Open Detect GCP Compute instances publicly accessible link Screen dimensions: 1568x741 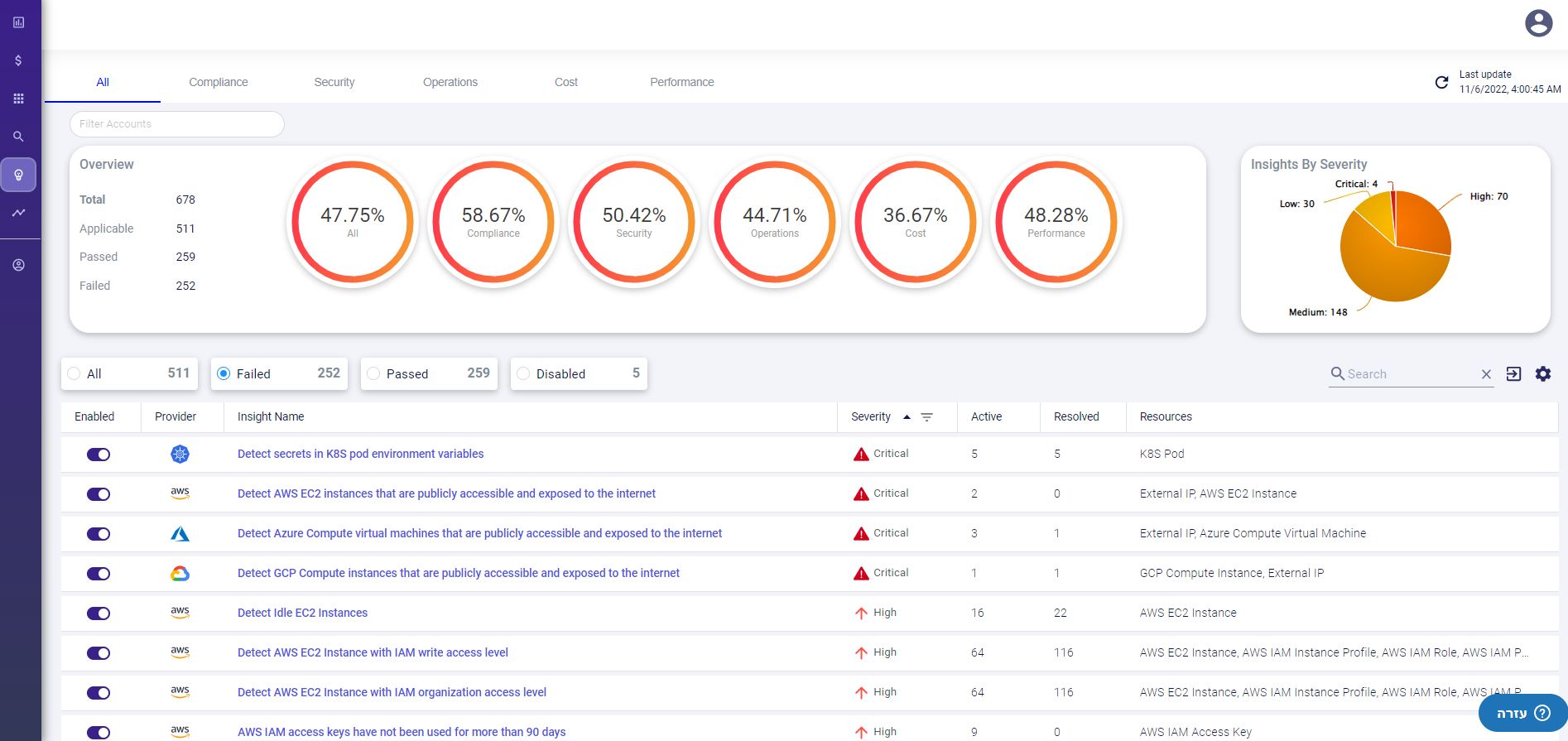pos(458,573)
